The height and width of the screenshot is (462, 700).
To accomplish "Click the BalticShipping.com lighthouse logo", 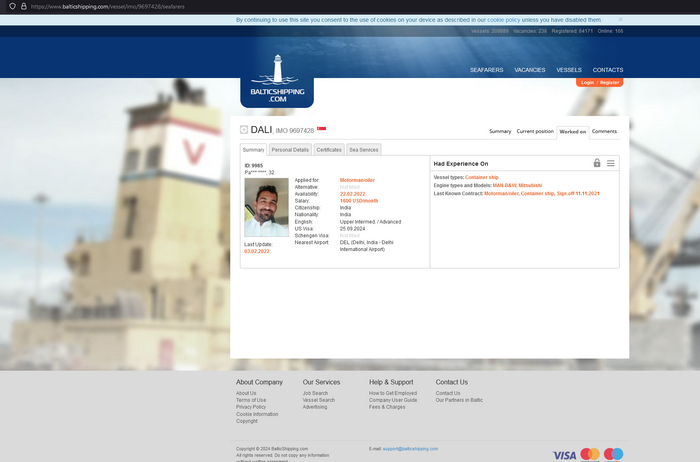I will (x=277, y=79).
